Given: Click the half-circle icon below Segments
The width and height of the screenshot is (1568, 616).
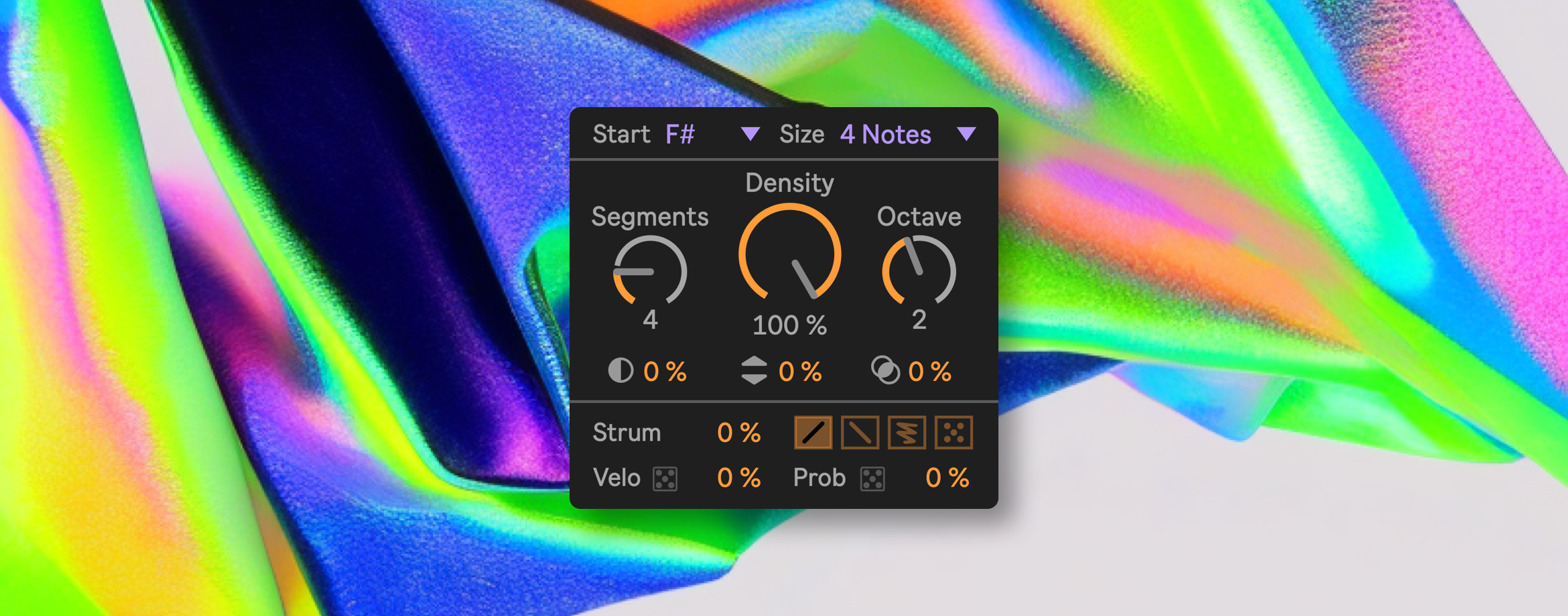Looking at the screenshot, I should [x=620, y=371].
